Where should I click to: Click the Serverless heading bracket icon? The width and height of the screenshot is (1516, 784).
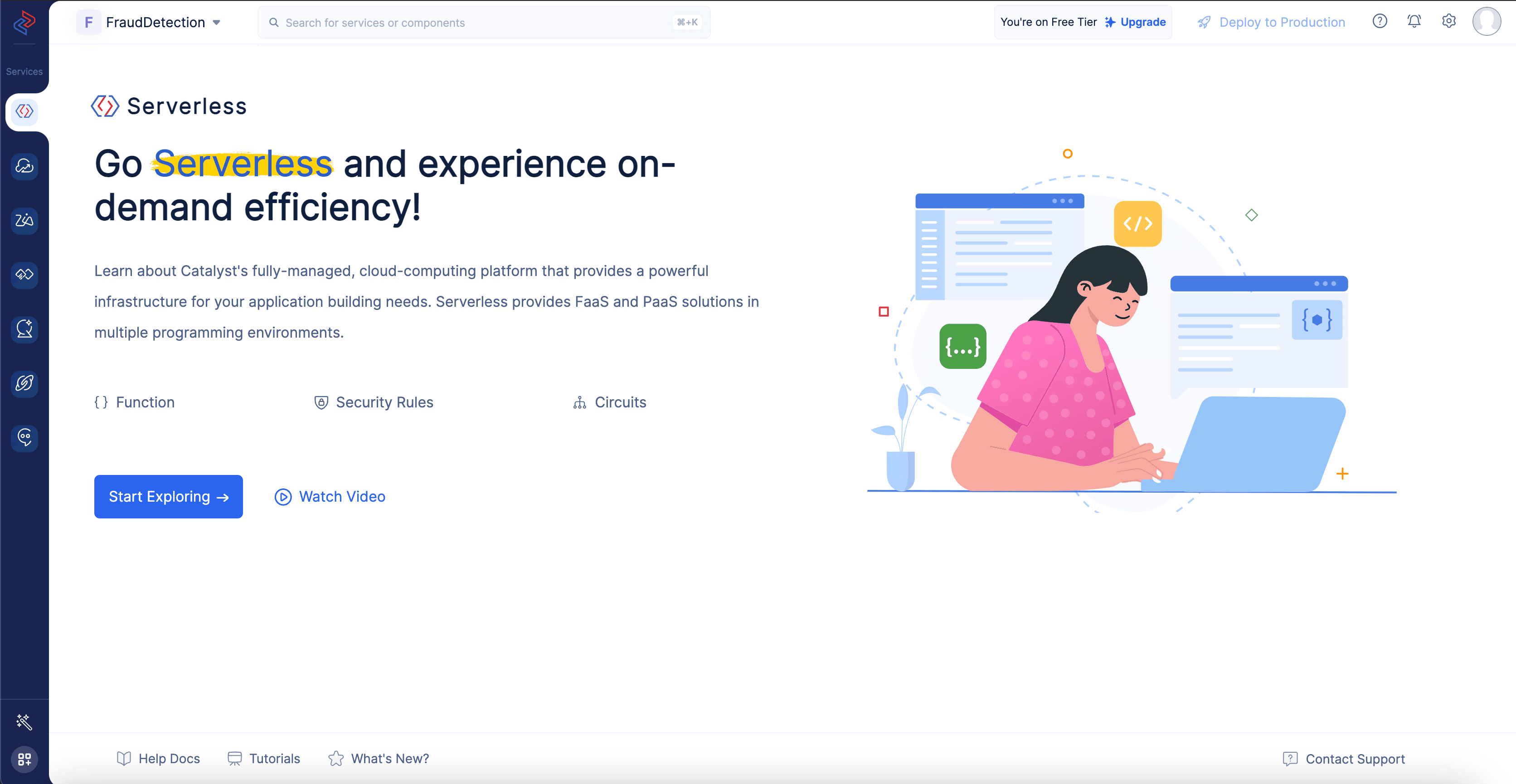(x=105, y=106)
